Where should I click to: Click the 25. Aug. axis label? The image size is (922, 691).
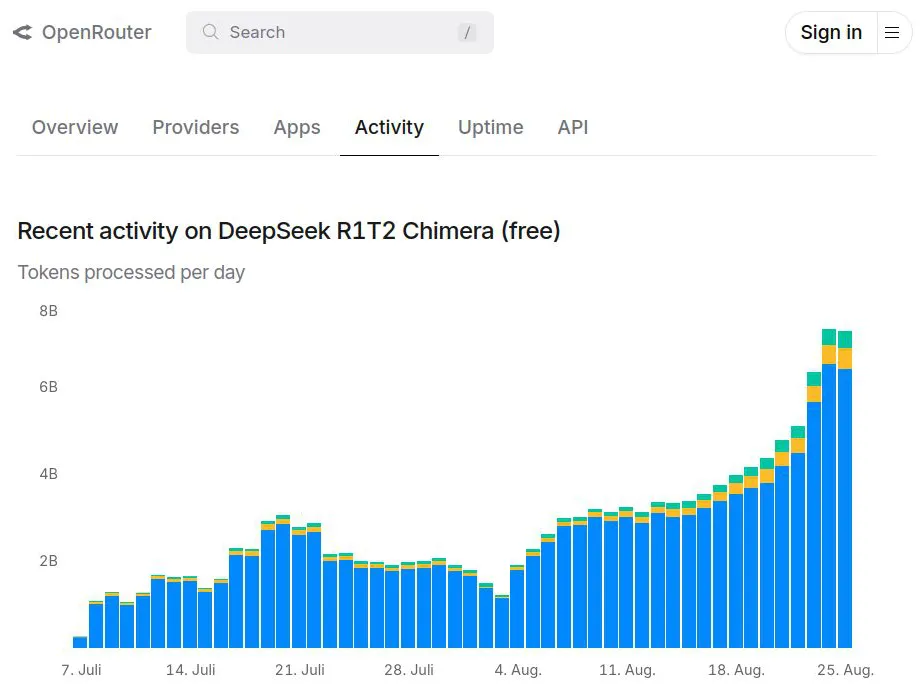tap(846, 670)
